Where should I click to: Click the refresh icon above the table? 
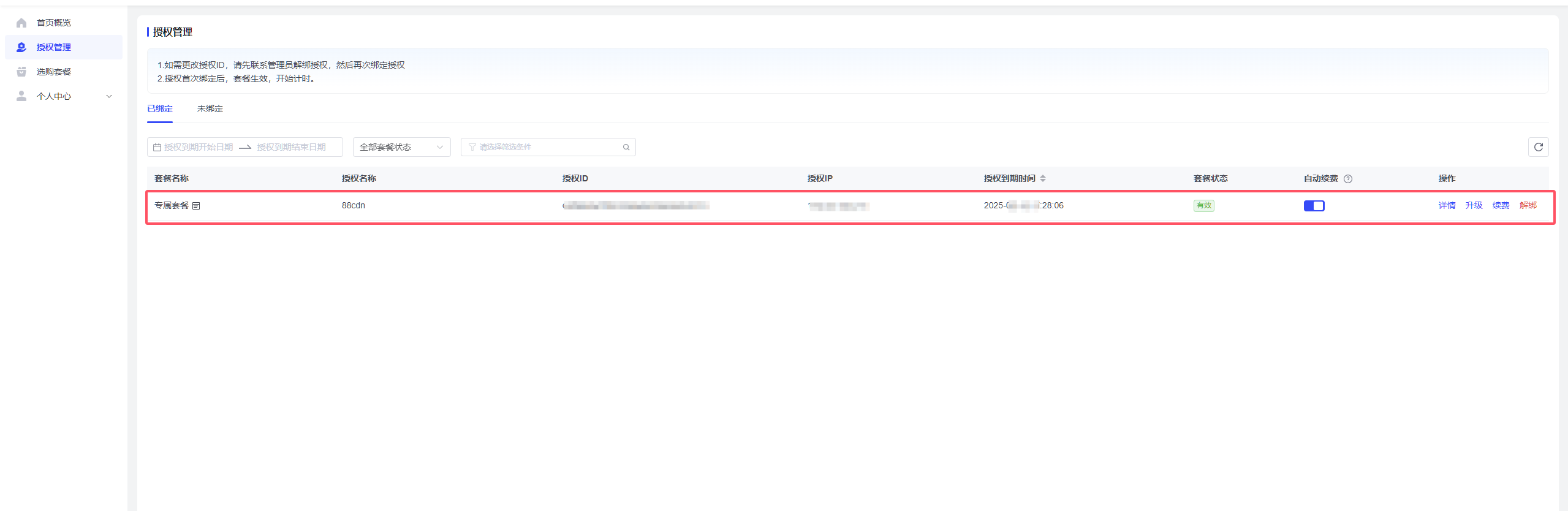coord(1538,147)
